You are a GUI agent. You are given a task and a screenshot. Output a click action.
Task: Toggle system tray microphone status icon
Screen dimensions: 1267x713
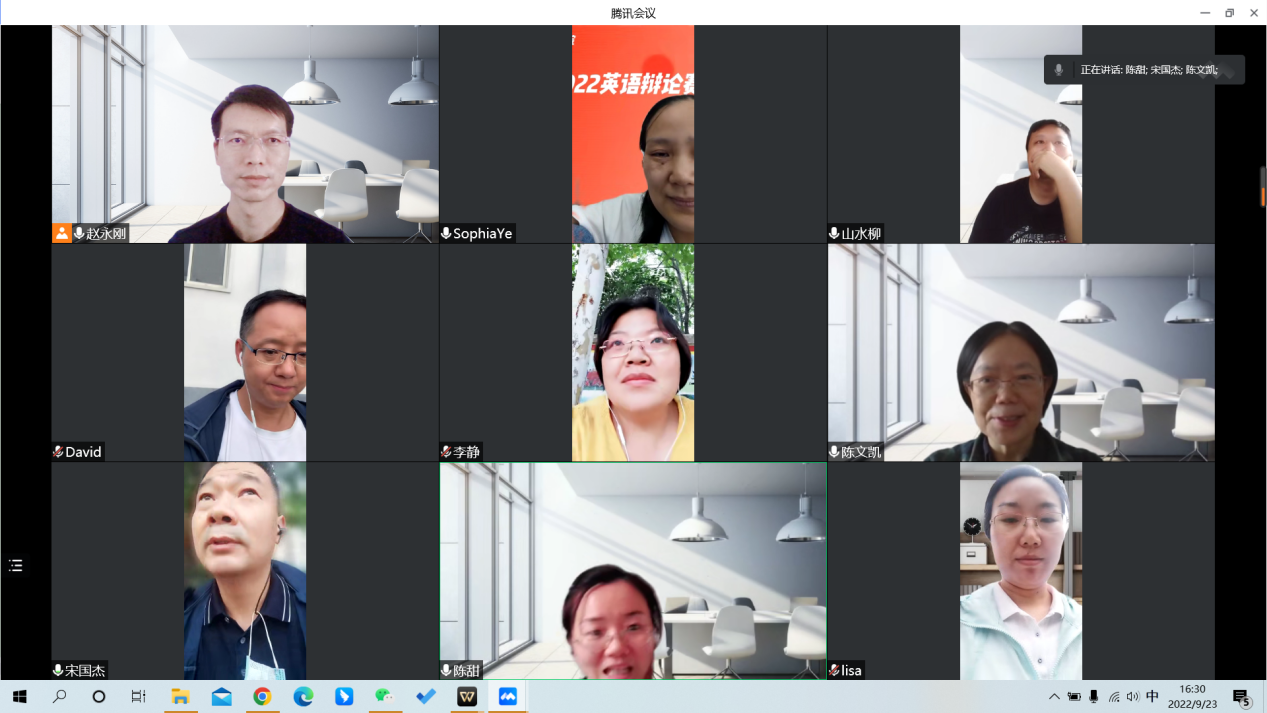tap(1094, 697)
